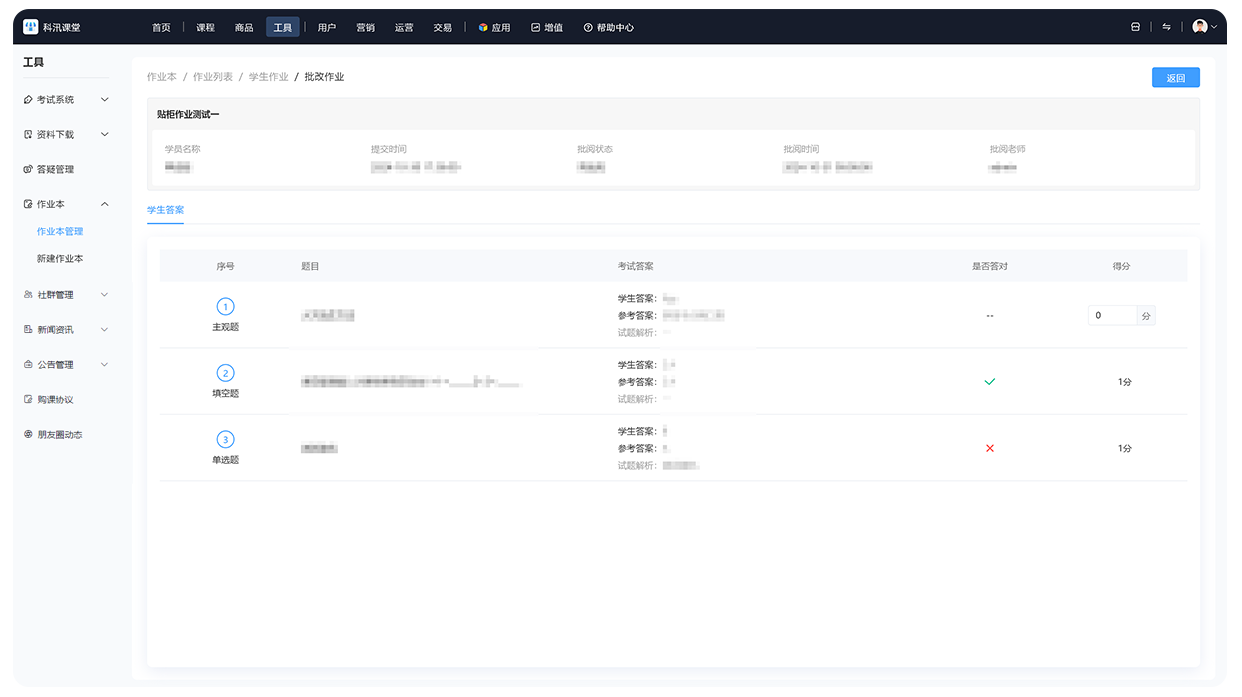Open 帮助中心 in the top bar

pyautogui.click(x=608, y=28)
